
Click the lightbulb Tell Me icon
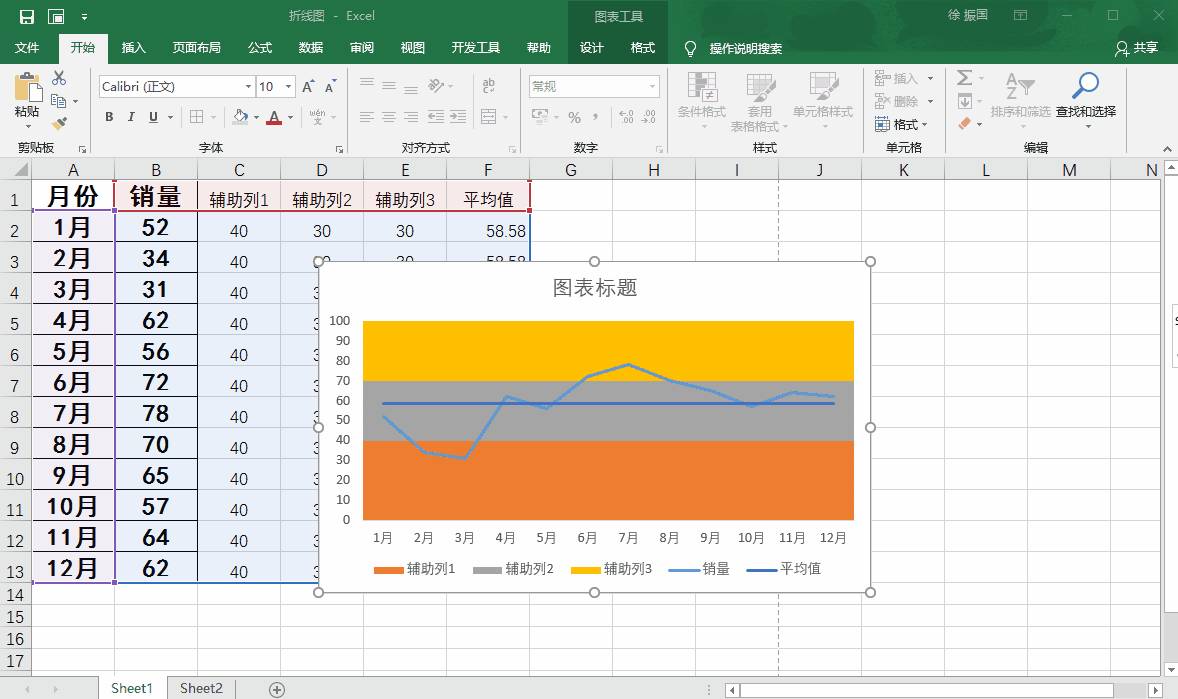[690, 49]
